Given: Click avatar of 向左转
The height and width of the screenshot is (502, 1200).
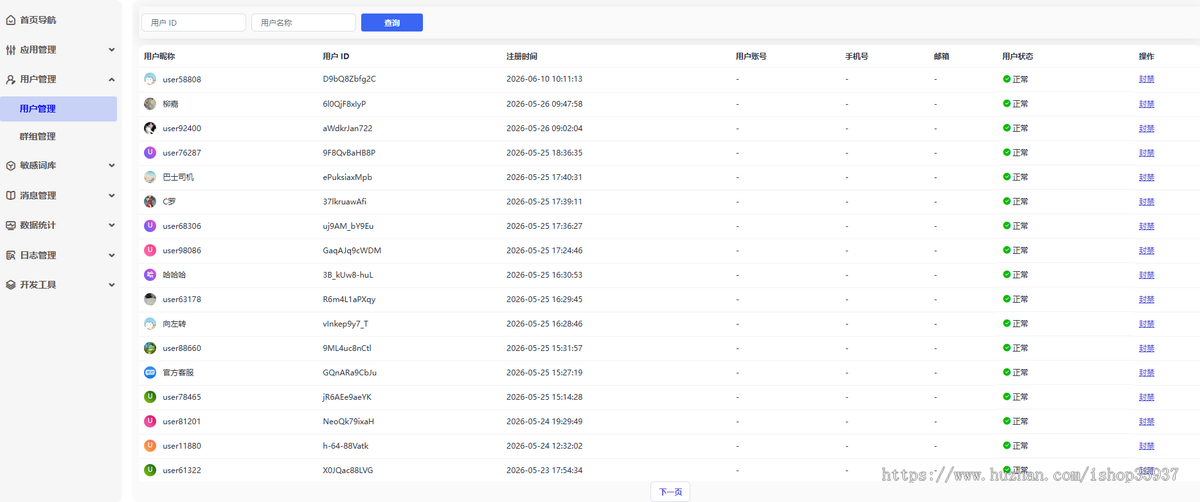Looking at the screenshot, I should point(150,324).
